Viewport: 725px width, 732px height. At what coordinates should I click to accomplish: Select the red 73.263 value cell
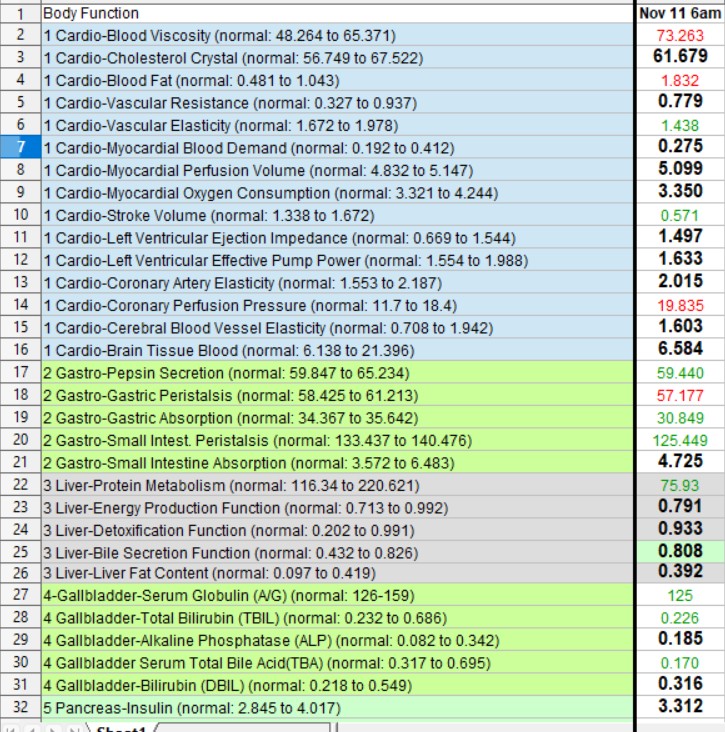tap(680, 35)
